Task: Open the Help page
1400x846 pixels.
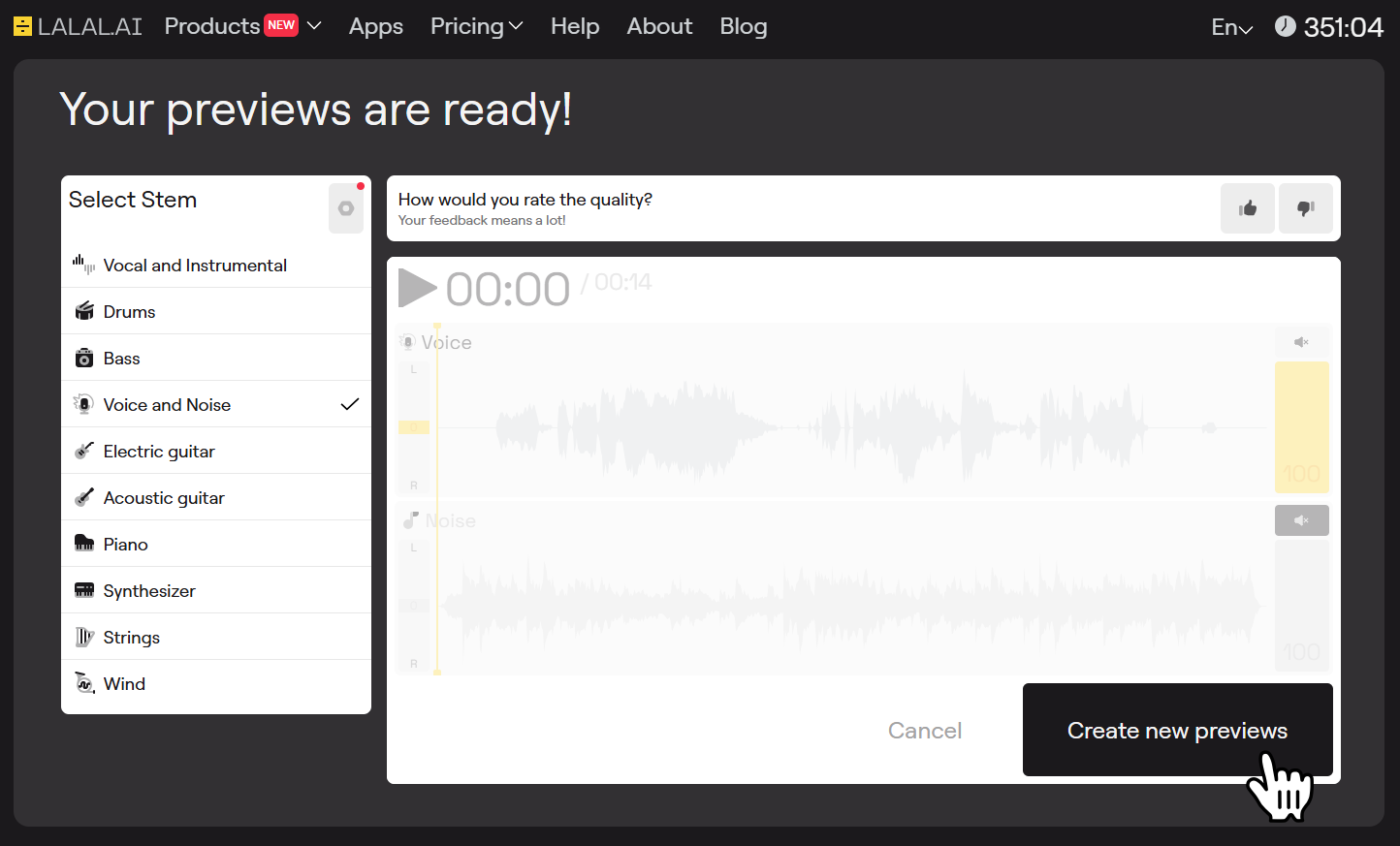Action: (575, 26)
